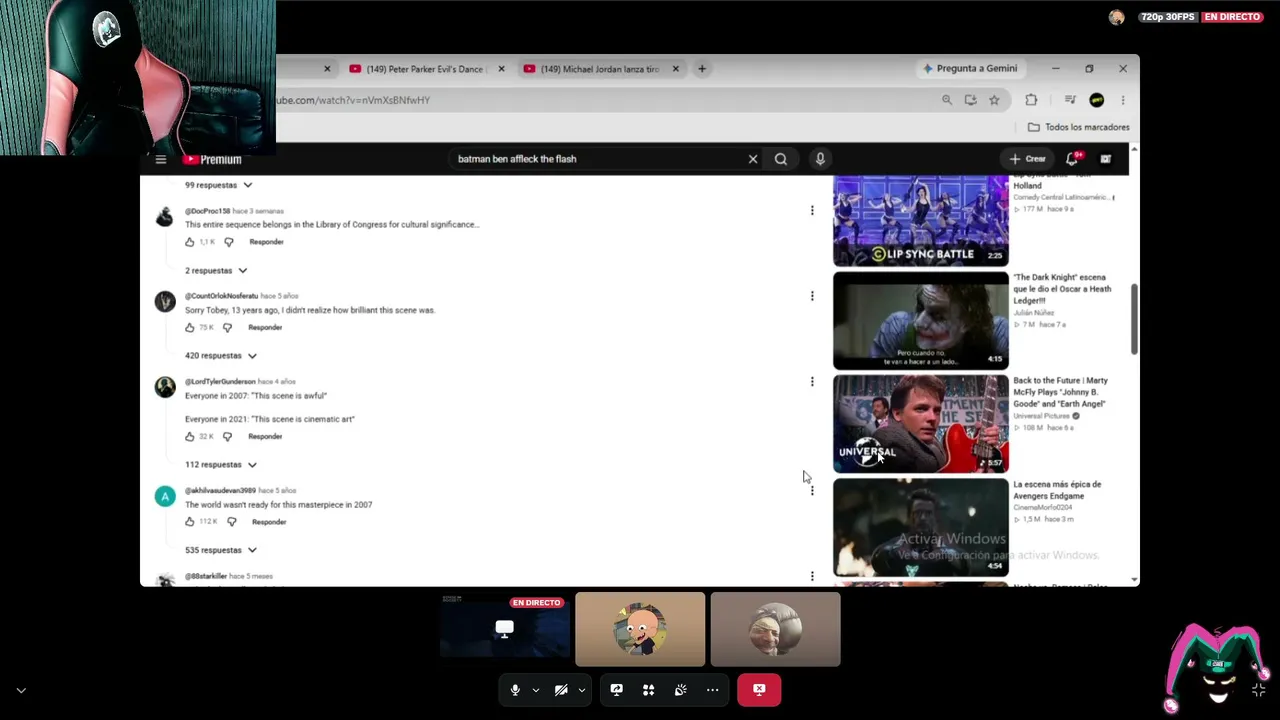Expand the 535 respuestas replies

pyautogui.click(x=221, y=550)
